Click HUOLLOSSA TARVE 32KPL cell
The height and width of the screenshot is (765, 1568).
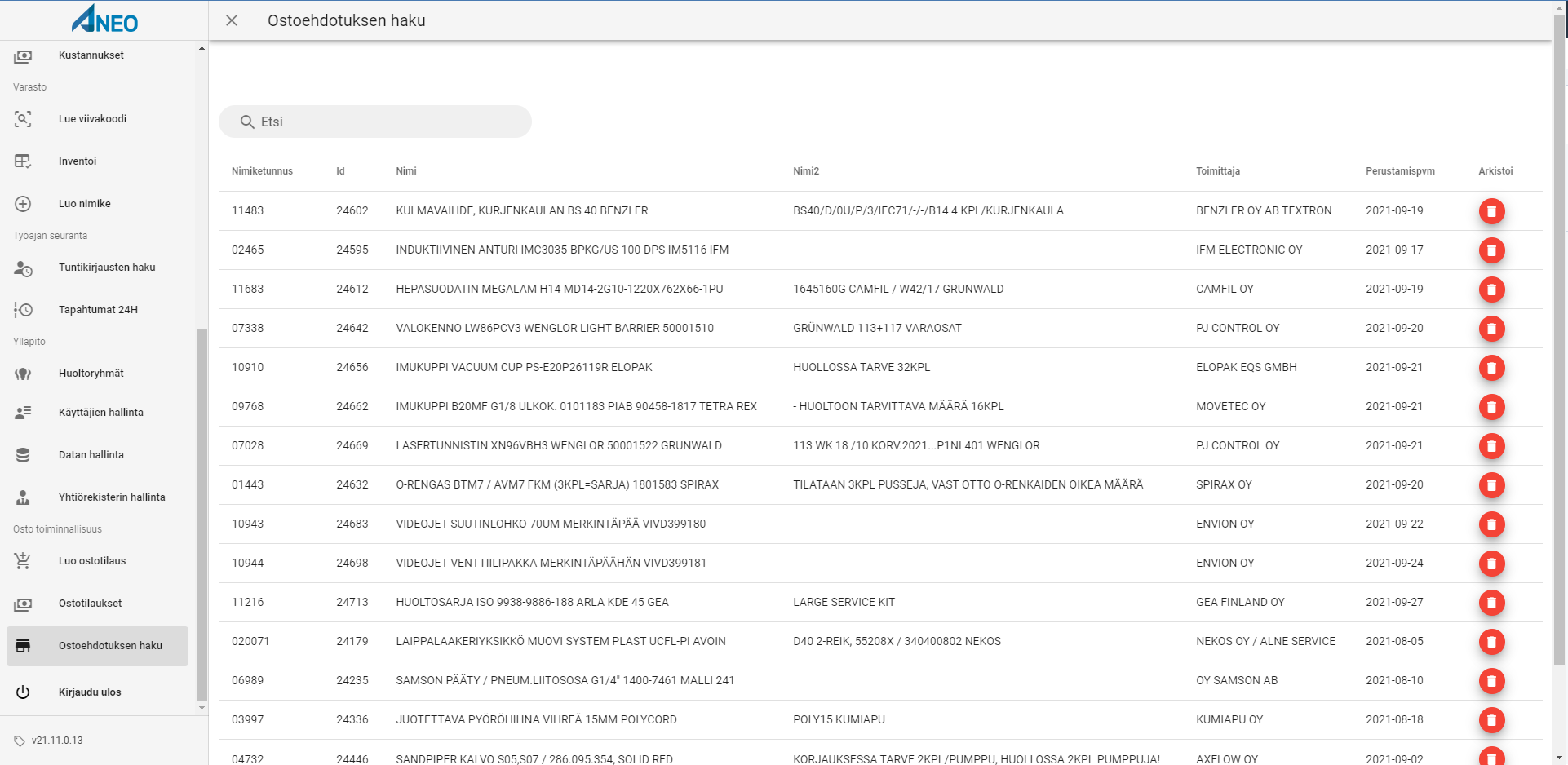coord(862,367)
